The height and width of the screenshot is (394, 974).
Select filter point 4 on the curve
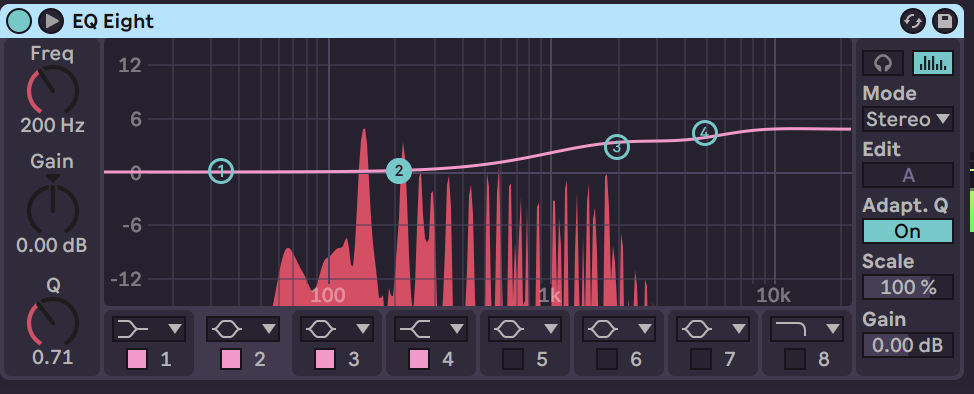point(704,132)
